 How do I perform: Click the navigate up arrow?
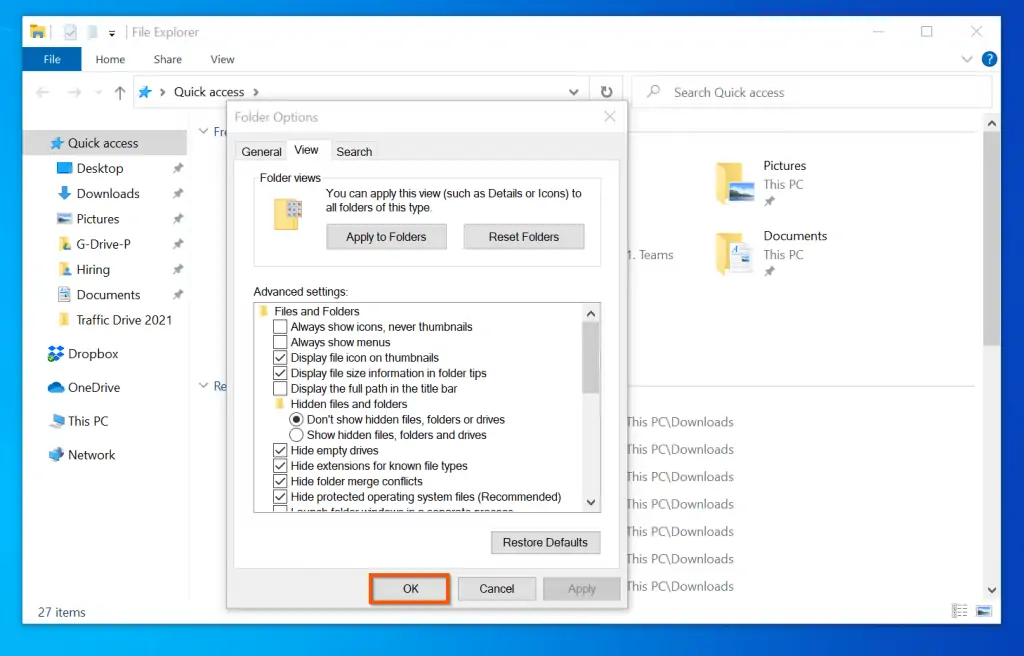coord(119,91)
